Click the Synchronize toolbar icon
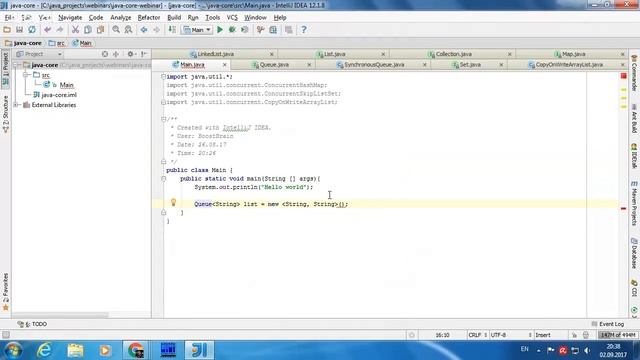The width and height of the screenshot is (640, 360). tap(31, 30)
